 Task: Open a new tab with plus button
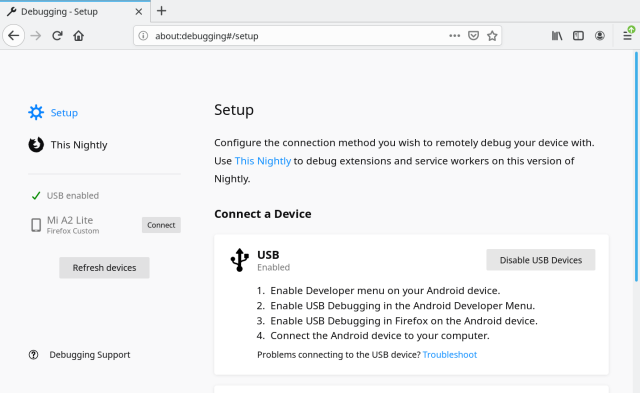162,11
